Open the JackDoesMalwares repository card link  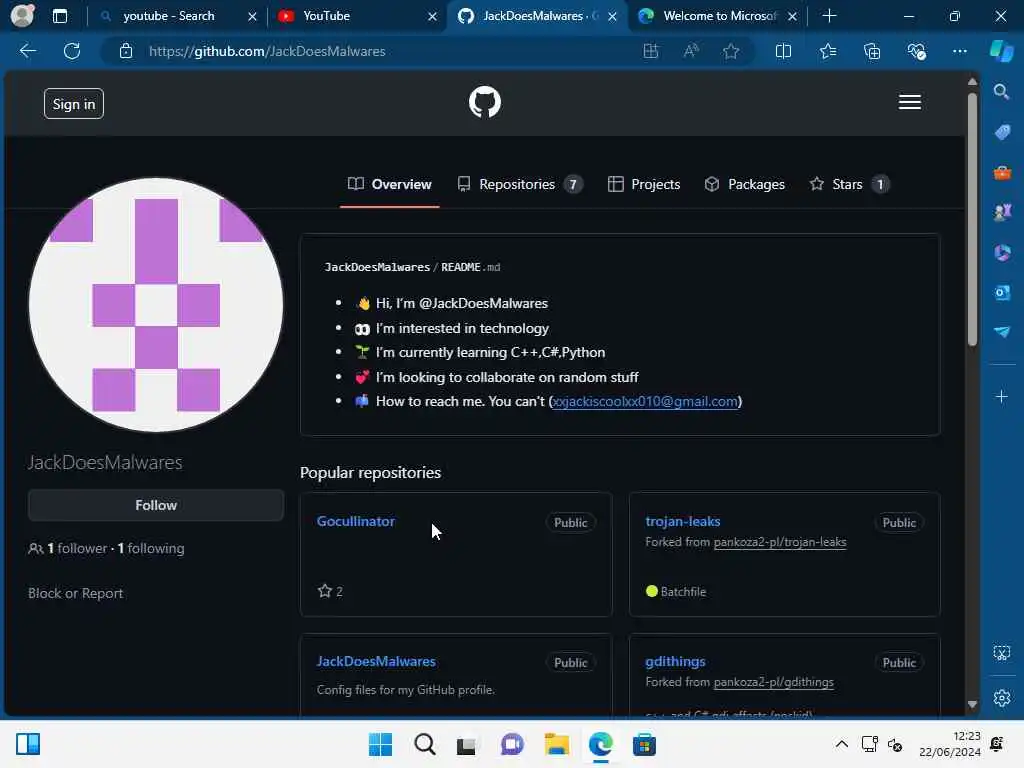(376, 661)
